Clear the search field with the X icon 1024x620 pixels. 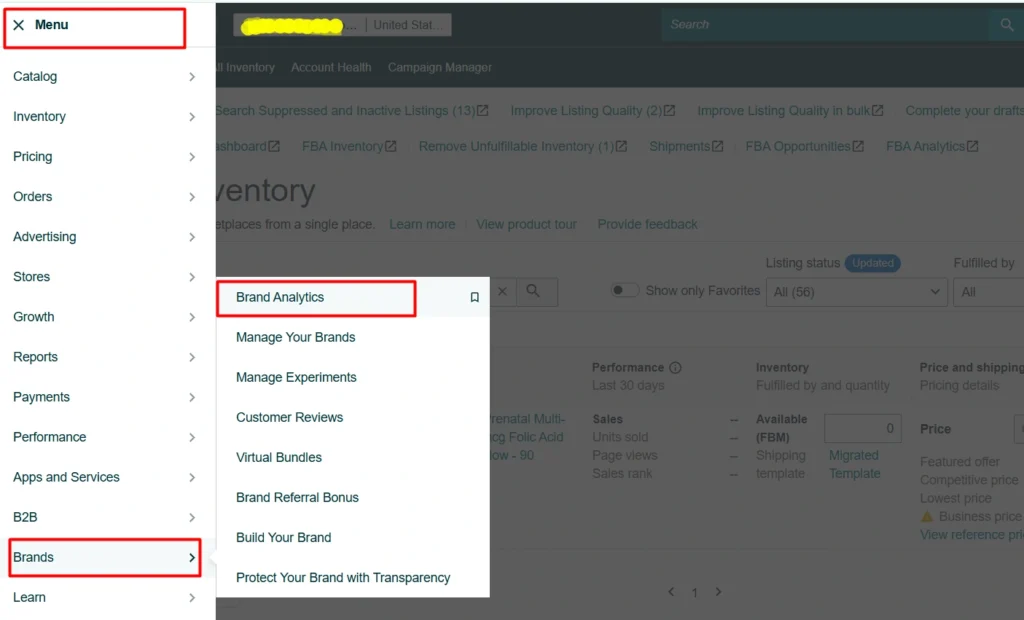pos(502,291)
